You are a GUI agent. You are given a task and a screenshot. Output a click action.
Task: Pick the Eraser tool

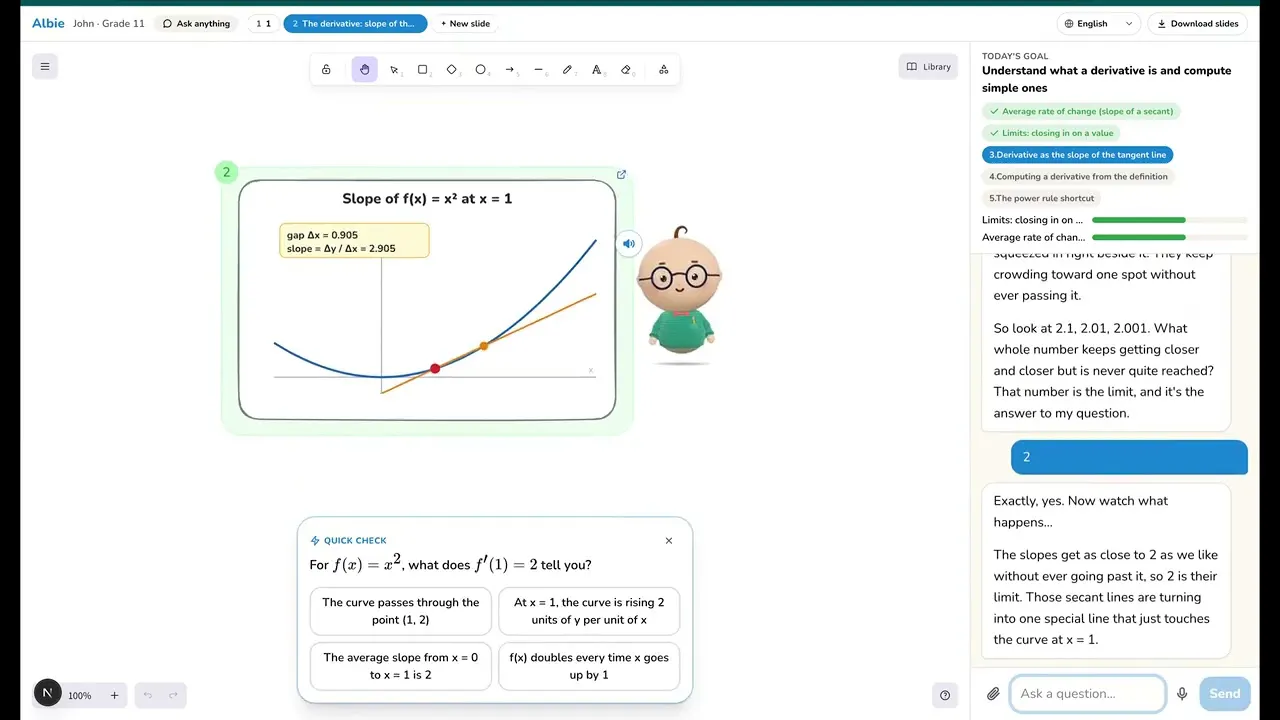[626, 70]
